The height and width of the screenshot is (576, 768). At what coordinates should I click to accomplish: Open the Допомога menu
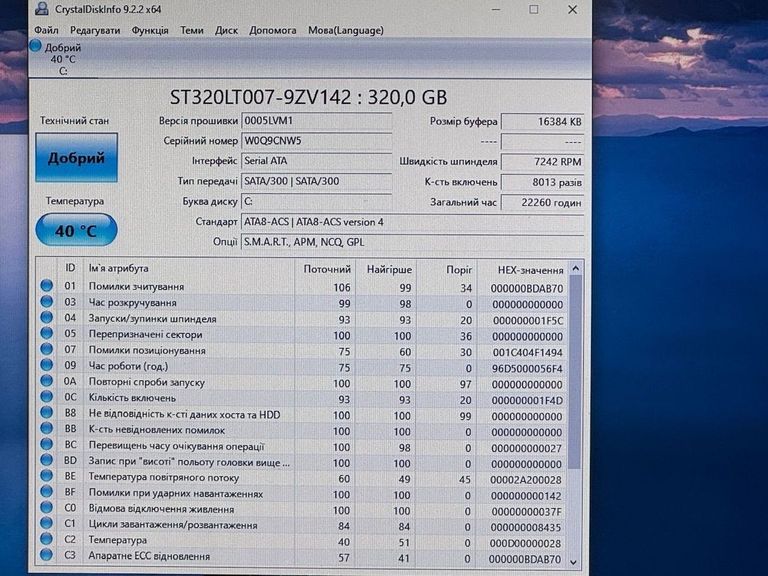pyautogui.click(x=273, y=30)
